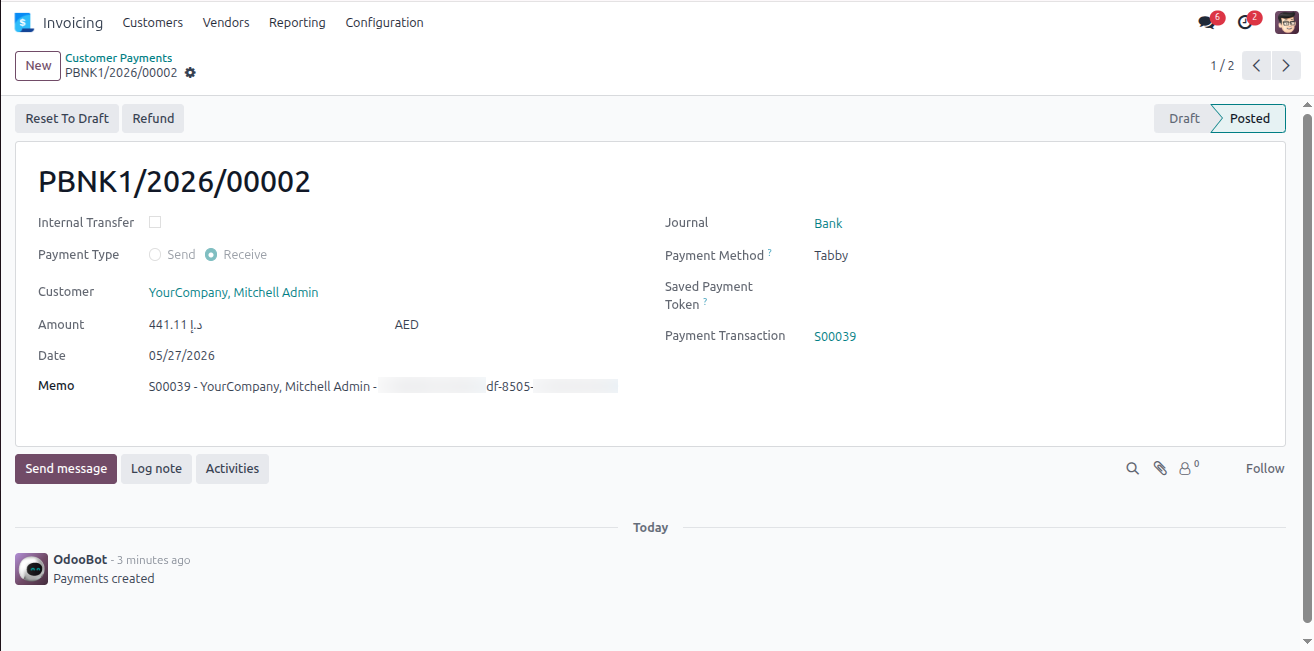Viewport: 1314px width, 651px height.
Task: Search chatter messages magnifier icon
Action: pos(1133,469)
